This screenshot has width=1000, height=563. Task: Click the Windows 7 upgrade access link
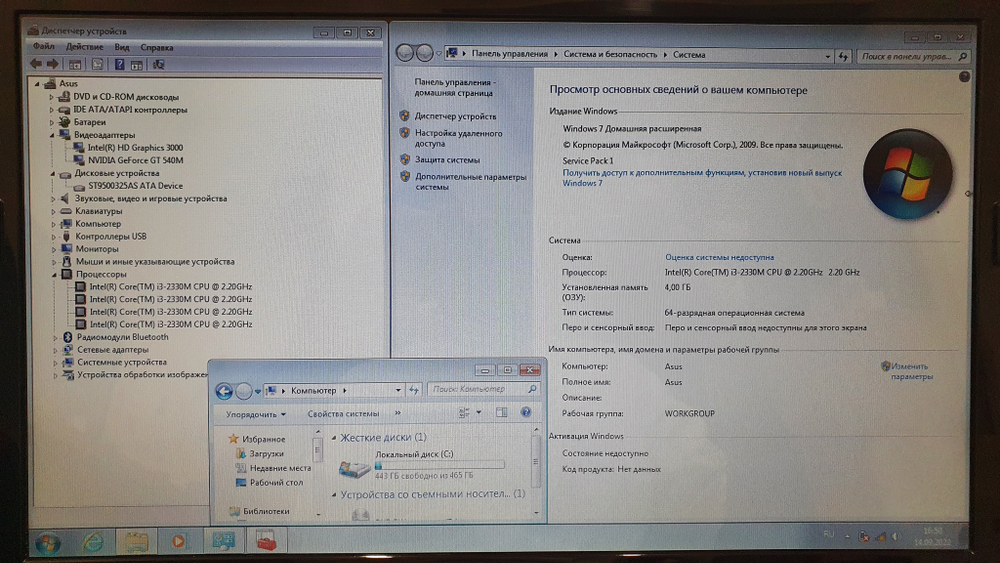coord(702,178)
